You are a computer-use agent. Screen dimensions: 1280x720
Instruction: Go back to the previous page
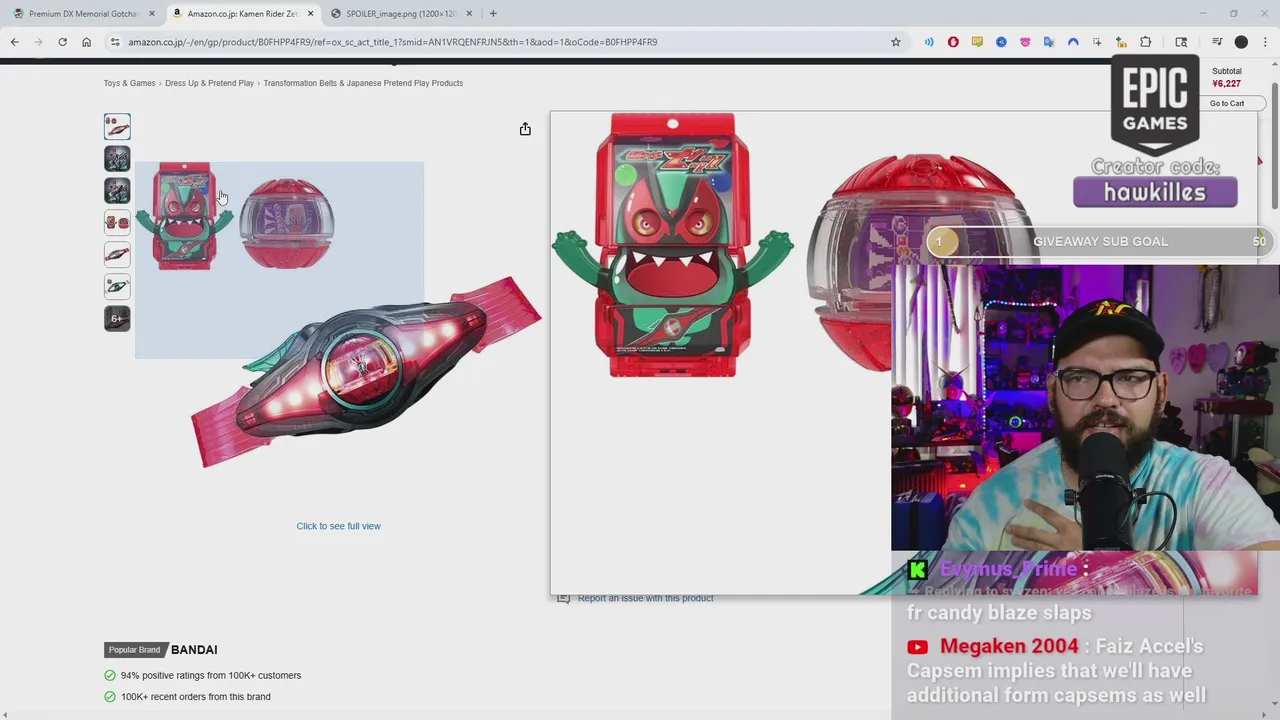[14, 42]
